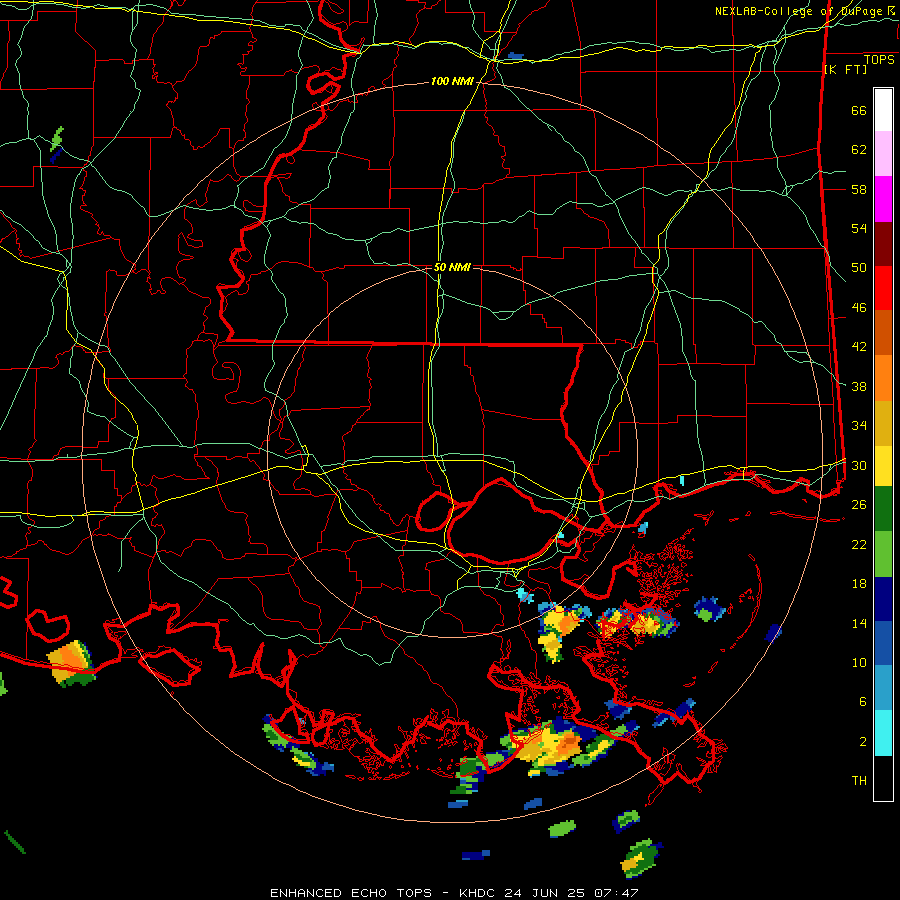Image resolution: width=900 pixels, height=900 pixels.
Task: Click the white 66 kft legend swatch
Action: 883,110
